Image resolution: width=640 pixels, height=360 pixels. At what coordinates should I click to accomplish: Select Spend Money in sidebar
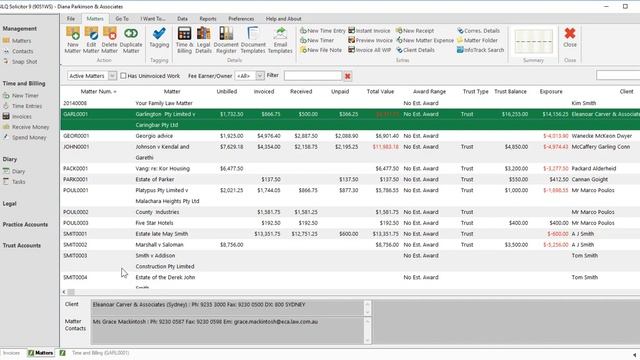pyautogui.click(x=24, y=138)
